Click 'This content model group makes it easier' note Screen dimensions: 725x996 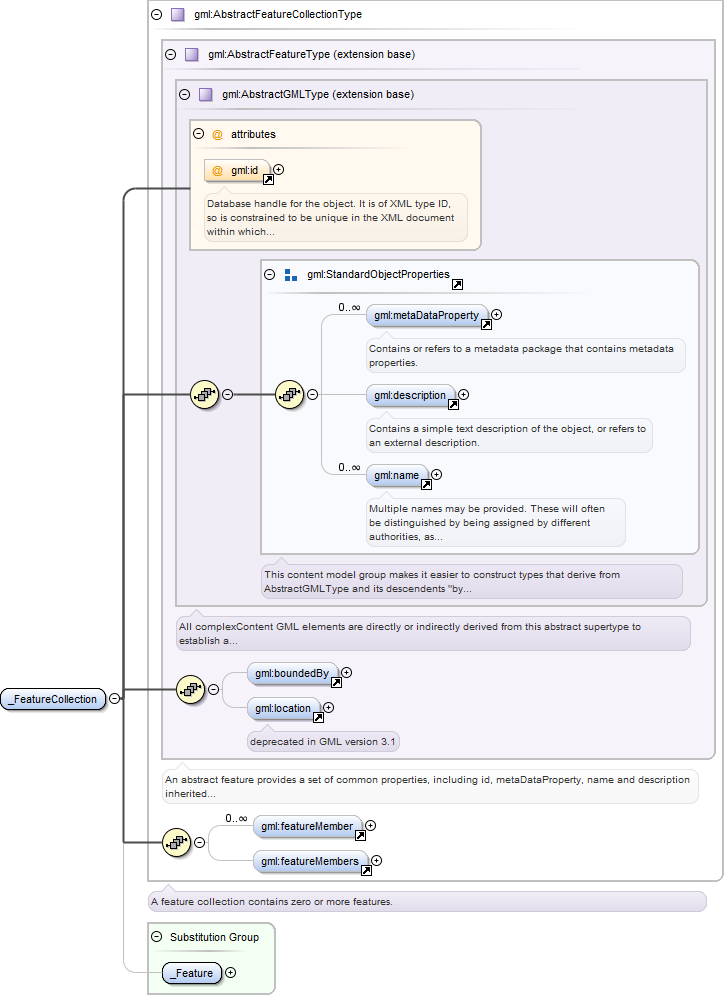coord(471,581)
